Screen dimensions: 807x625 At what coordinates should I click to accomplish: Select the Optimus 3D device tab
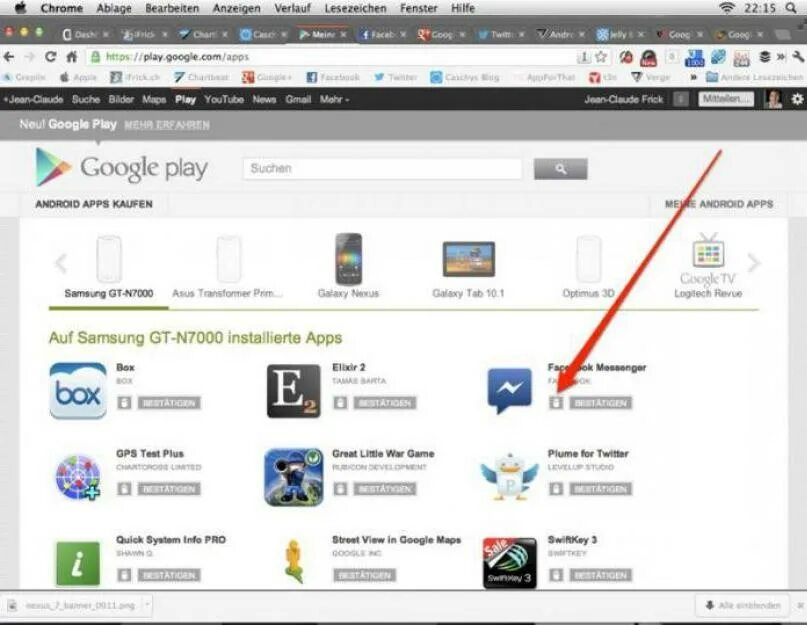[588, 269]
